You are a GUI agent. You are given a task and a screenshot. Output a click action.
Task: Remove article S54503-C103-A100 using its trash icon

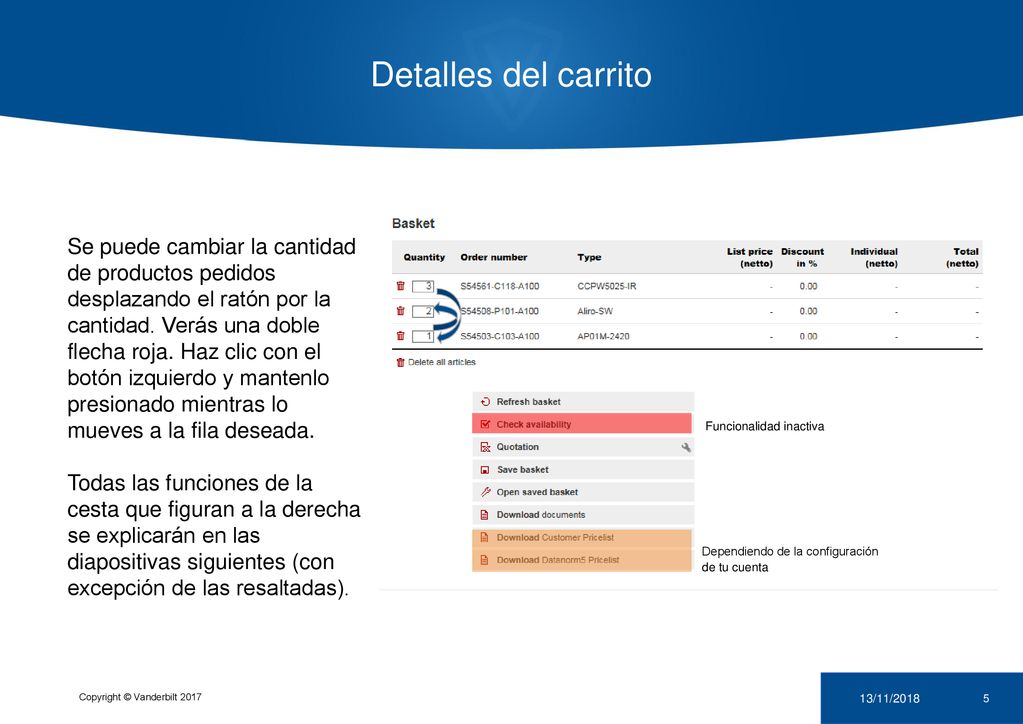point(401,336)
